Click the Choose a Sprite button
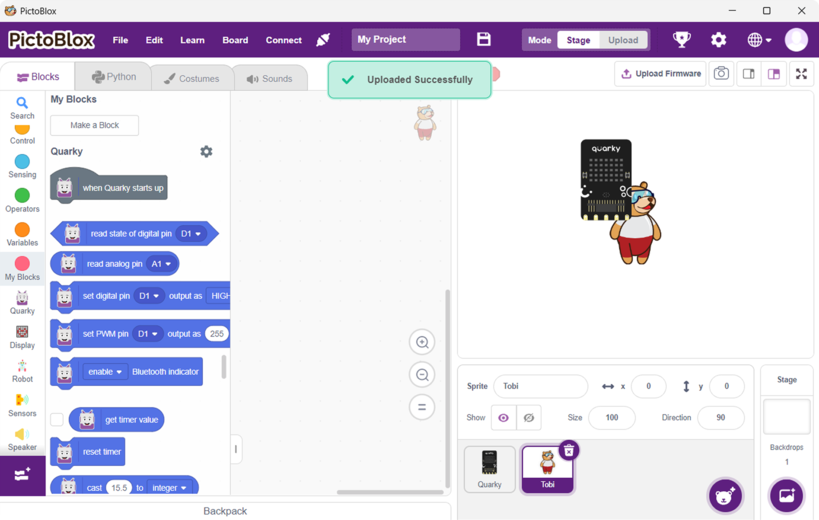Viewport: 819px width, 520px height. coord(725,495)
